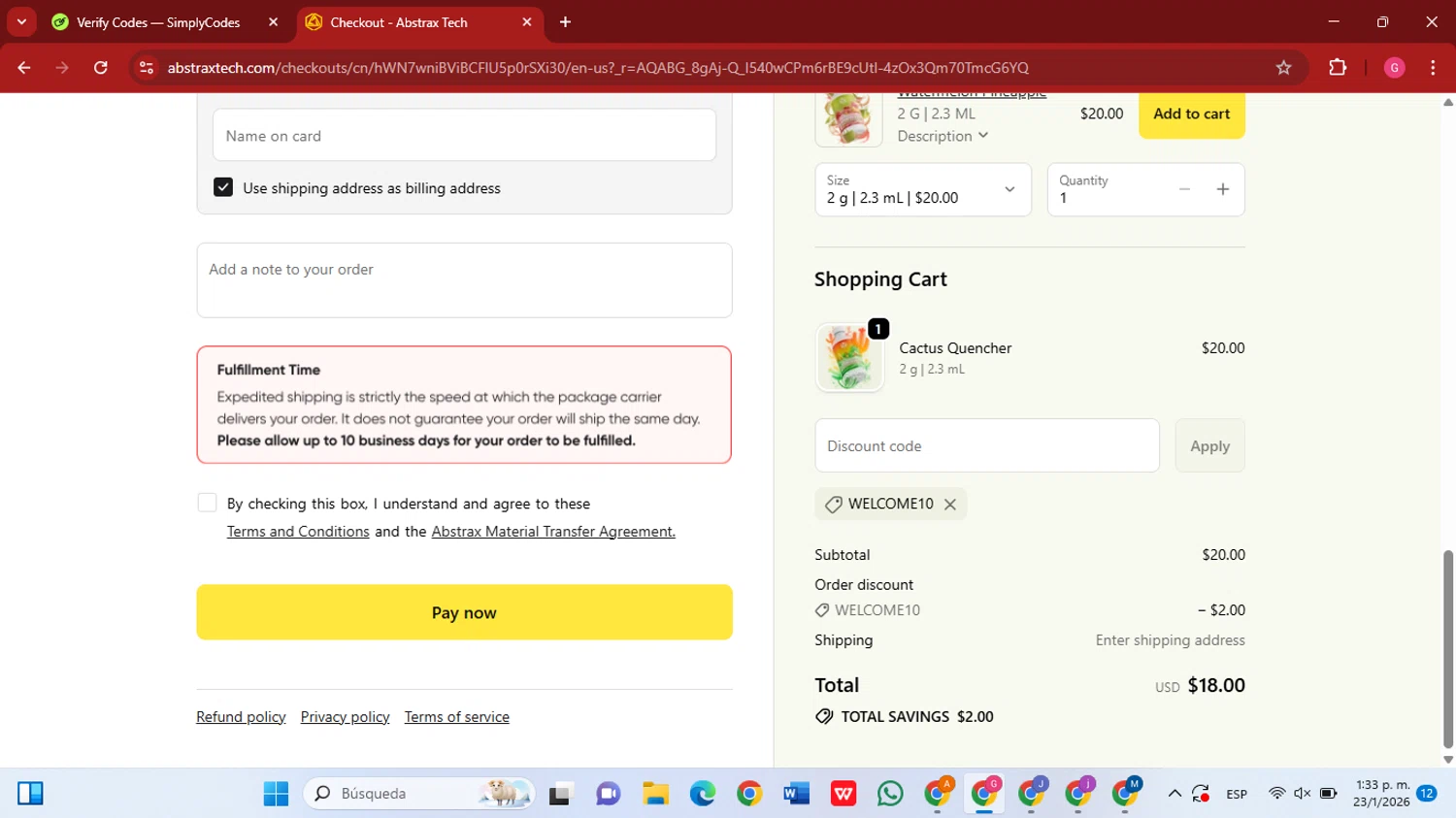1456x818 pixels.
Task: Open the Teams chat taskbar icon
Action: coord(608,794)
